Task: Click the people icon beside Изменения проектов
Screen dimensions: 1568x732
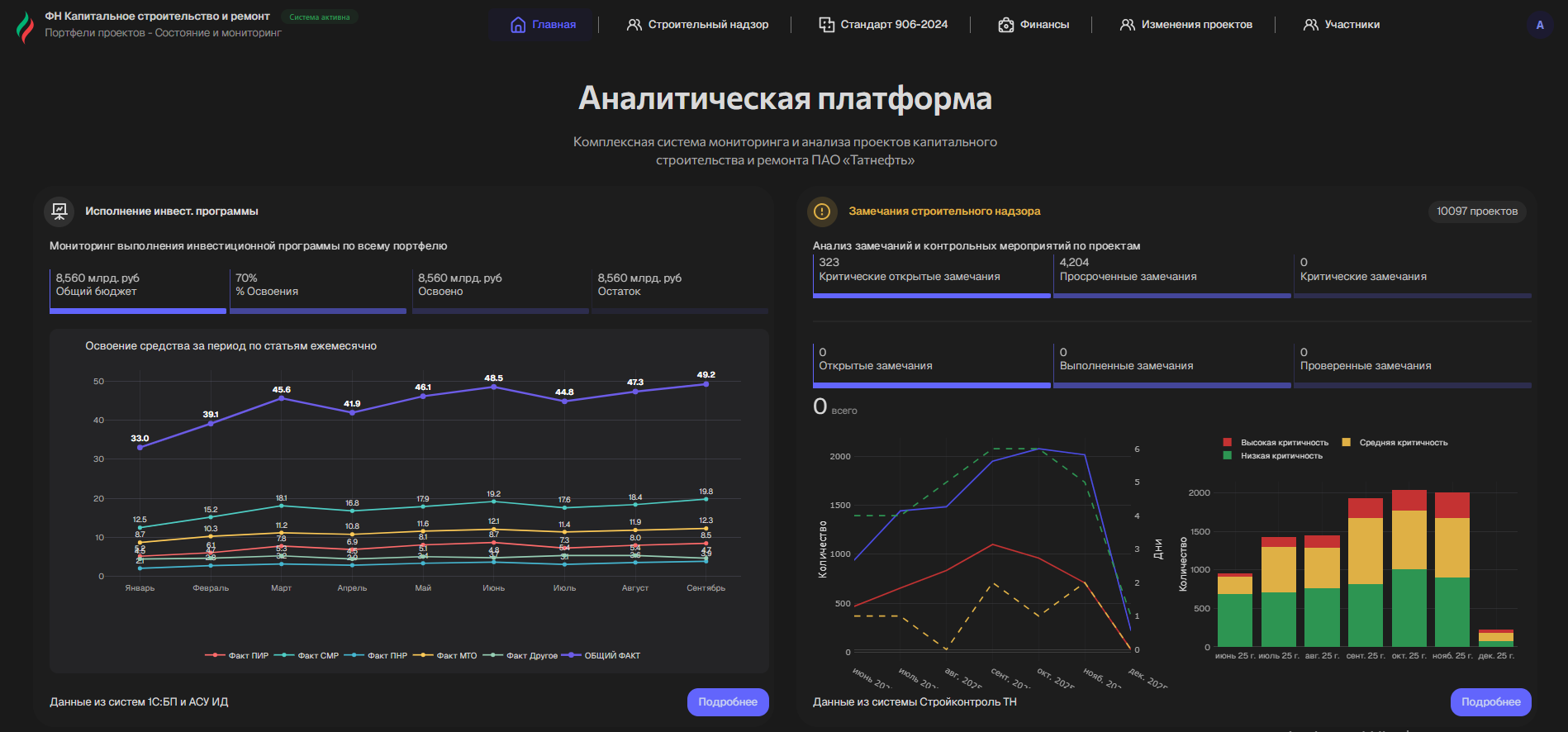Action: click(x=1127, y=25)
